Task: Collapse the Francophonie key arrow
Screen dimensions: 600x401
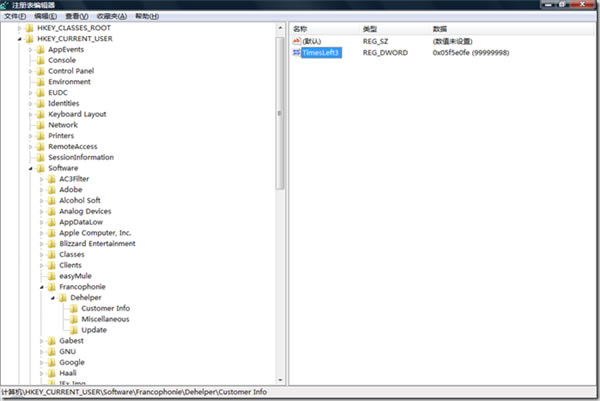Action: 42,287
